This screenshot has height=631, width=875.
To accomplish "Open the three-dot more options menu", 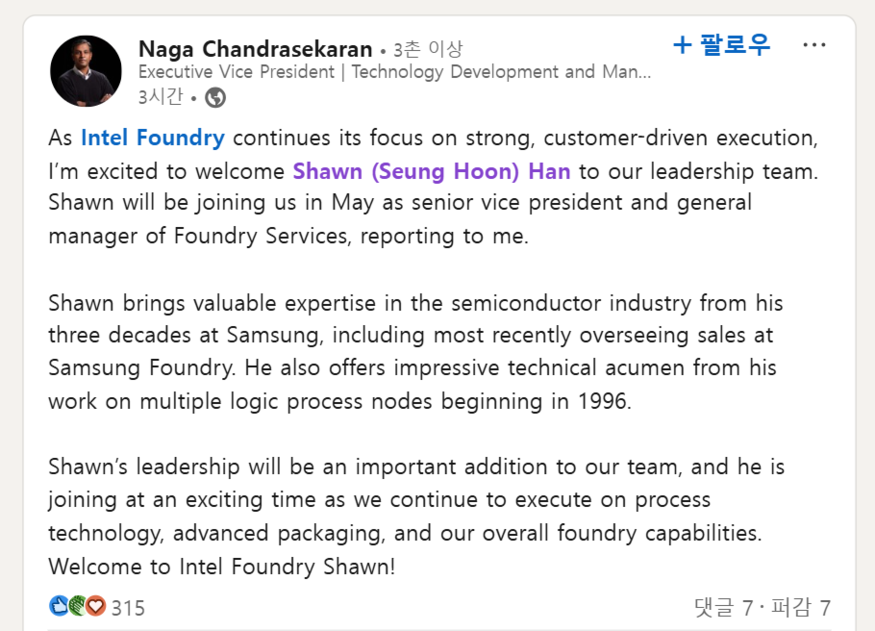I will (814, 46).
